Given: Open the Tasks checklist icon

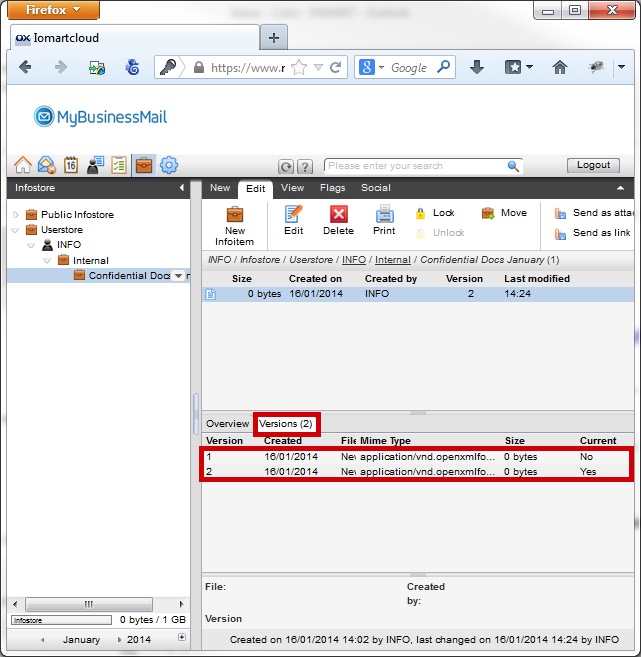Looking at the screenshot, I should [x=119, y=165].
